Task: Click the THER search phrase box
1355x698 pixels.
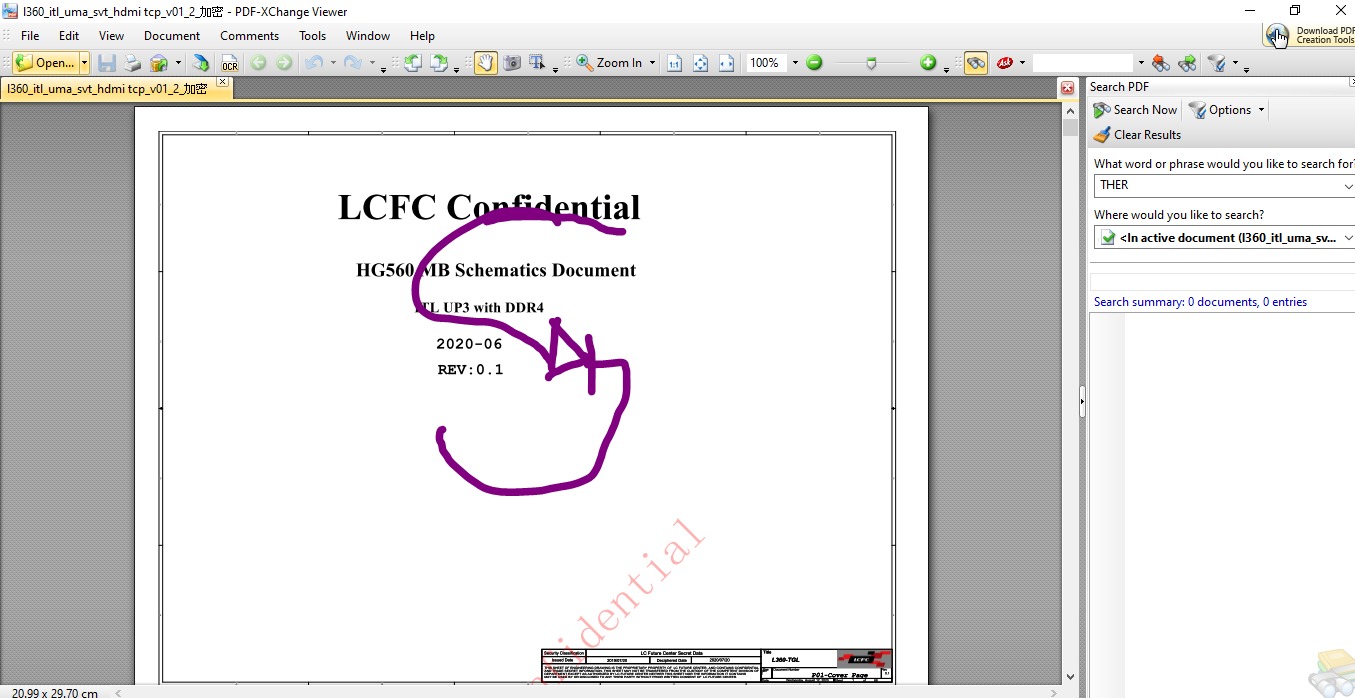Action: point(1219,185)
